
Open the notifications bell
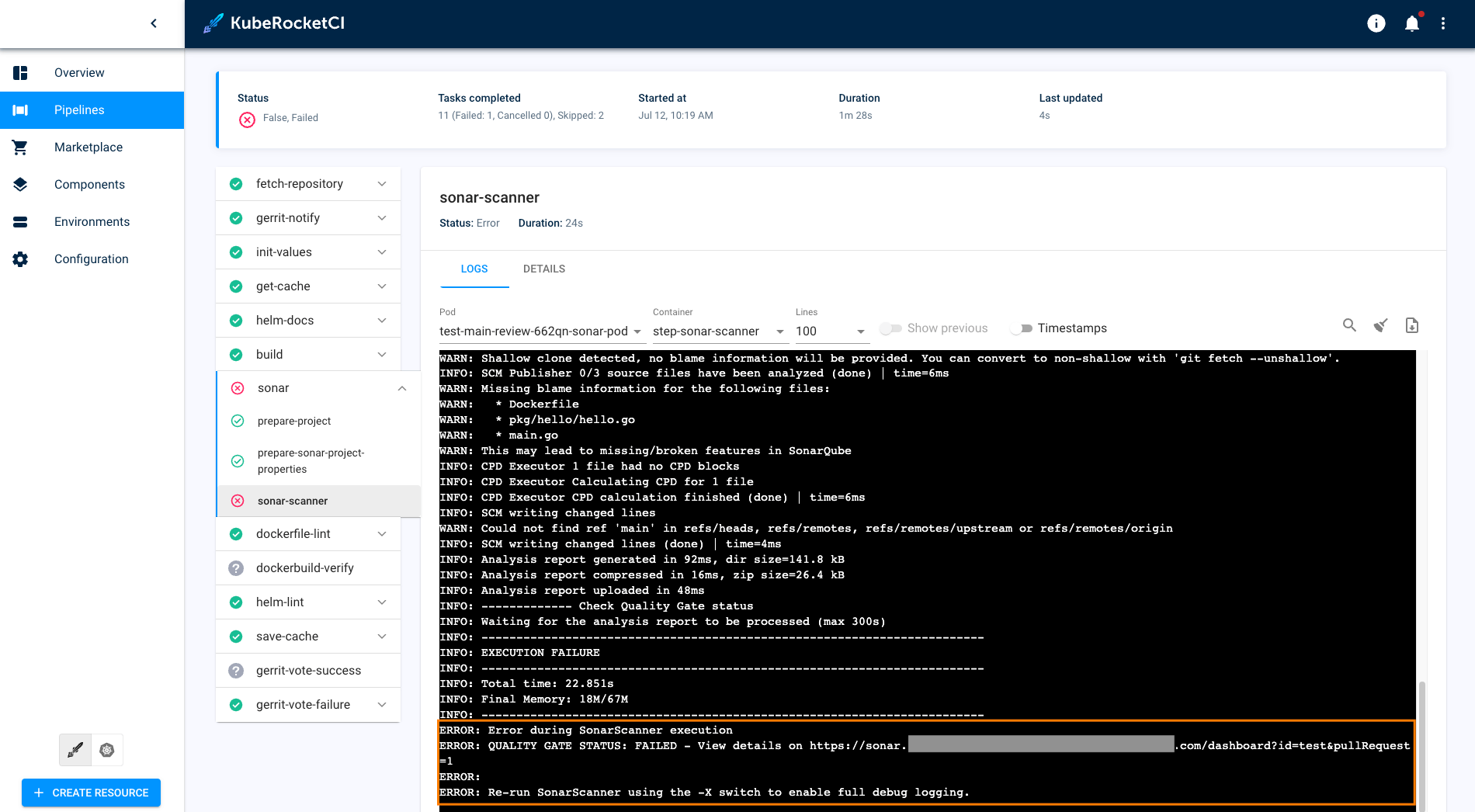(1411, 23)
